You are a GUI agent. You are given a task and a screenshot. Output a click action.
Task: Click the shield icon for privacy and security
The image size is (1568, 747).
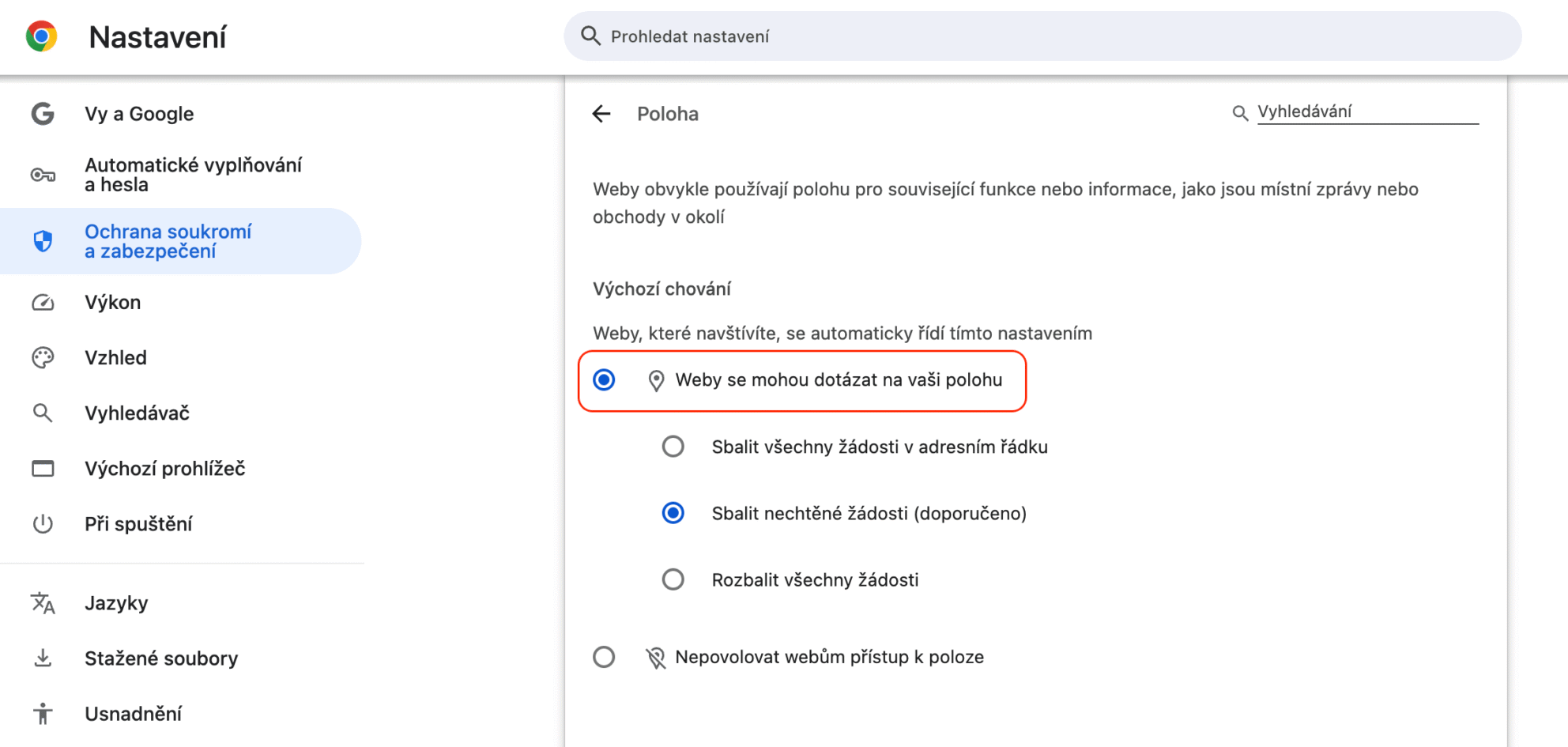pos(43,241)
